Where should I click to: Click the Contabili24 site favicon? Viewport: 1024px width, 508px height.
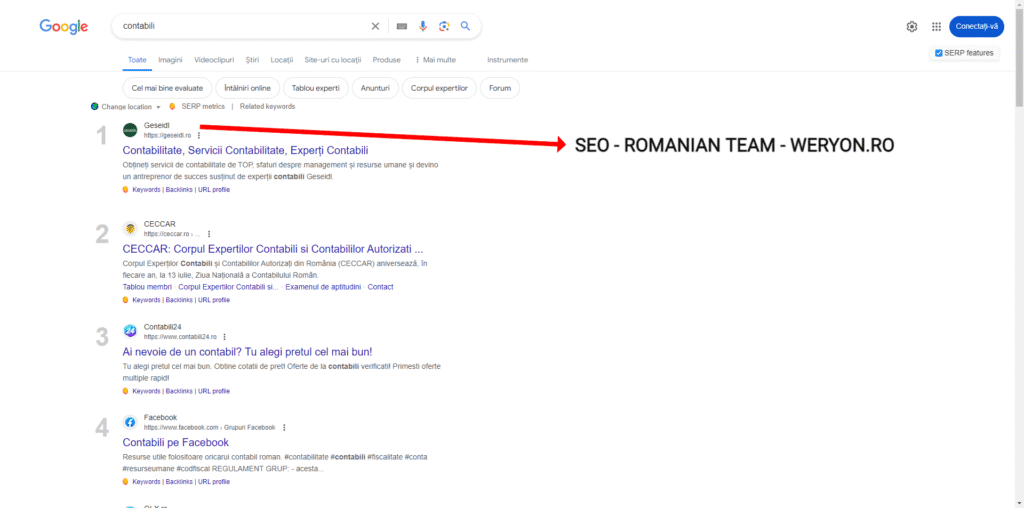tap(130, 331)
